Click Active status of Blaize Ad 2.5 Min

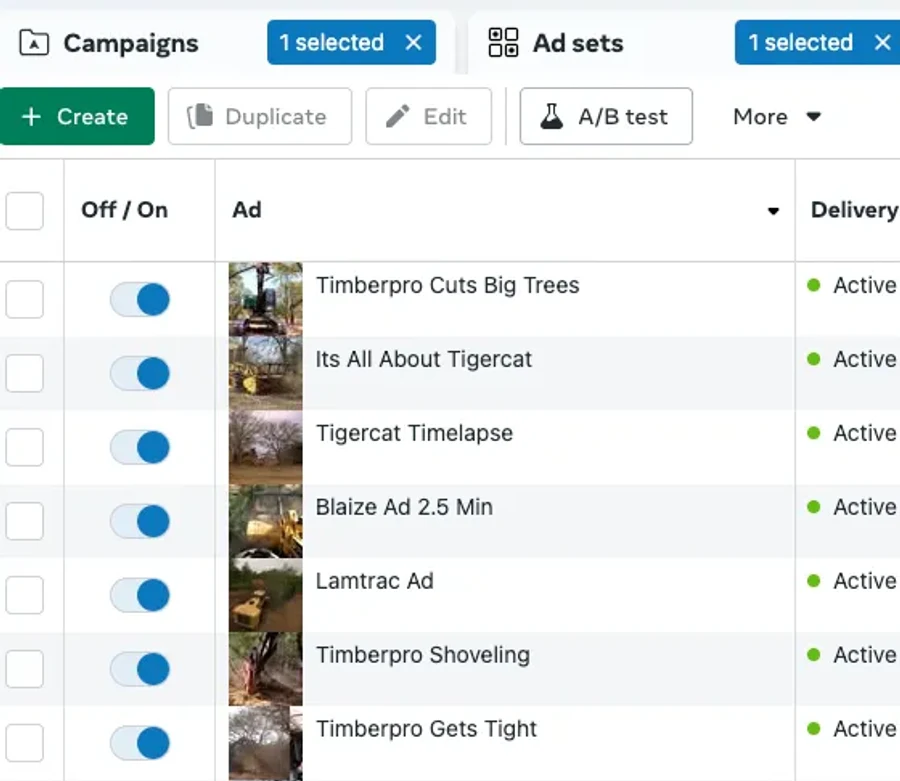pyautogui.click(x=852, y=507)
